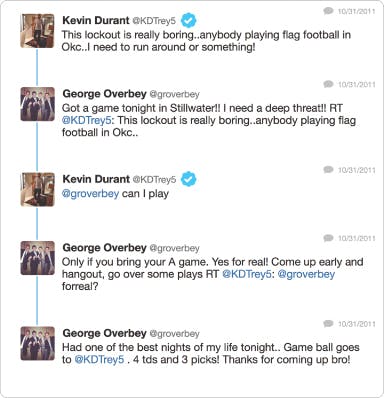Screen dimensions: 384x398
Task: Click the @groverbey mention in the "A game" tweet
Action: pos(306,274)
